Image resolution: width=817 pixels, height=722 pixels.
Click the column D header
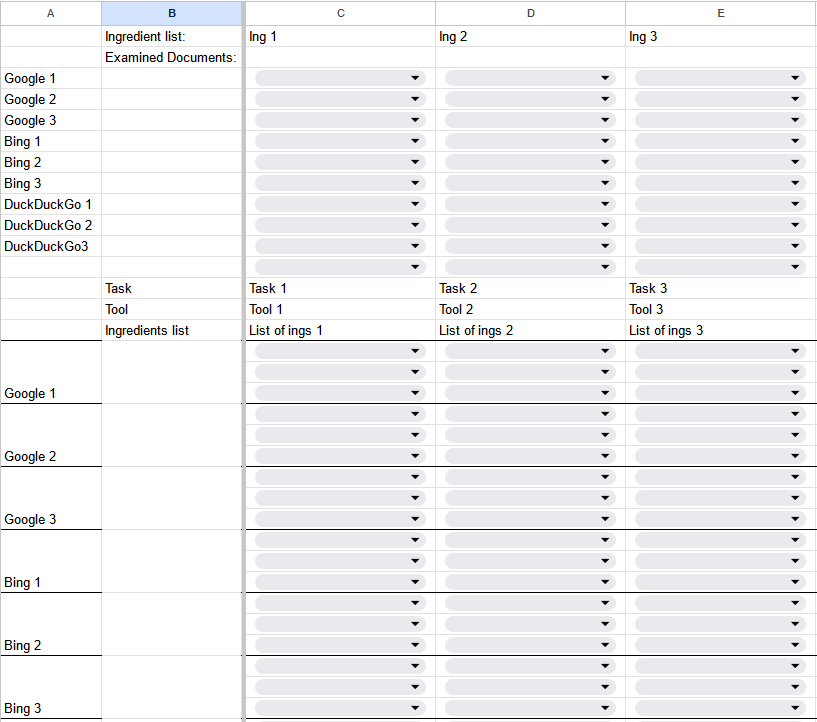(530, 13)
